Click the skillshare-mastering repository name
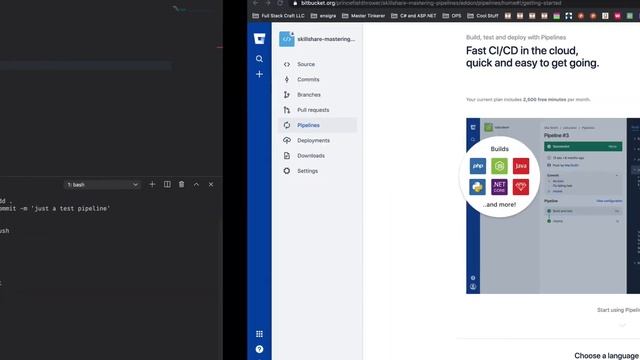 click(326, 39)
